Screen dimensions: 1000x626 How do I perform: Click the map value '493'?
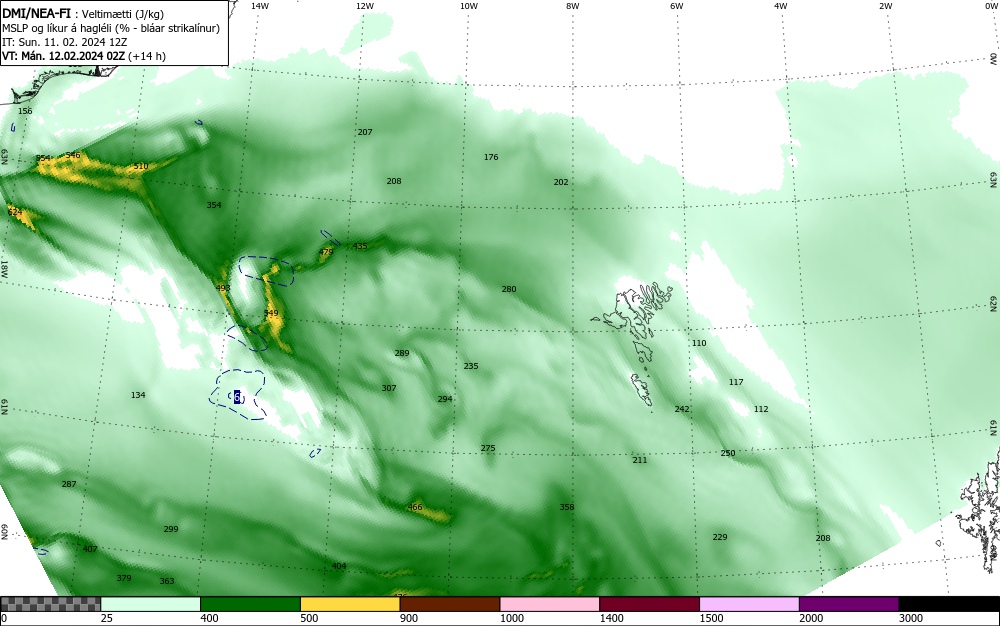223,288
